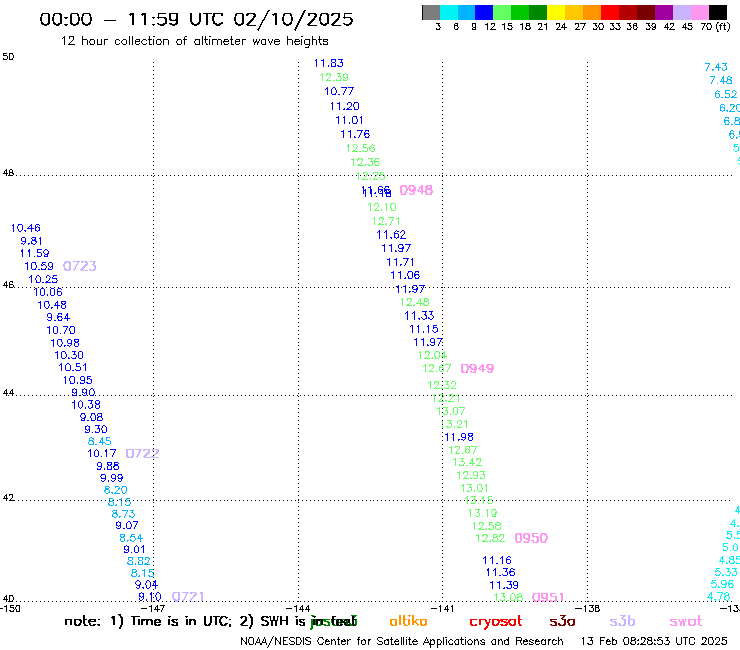This screenshot has width=740, height=650.
Task: Click the 'swot' satellite label
Action: (x=686, y=622)
